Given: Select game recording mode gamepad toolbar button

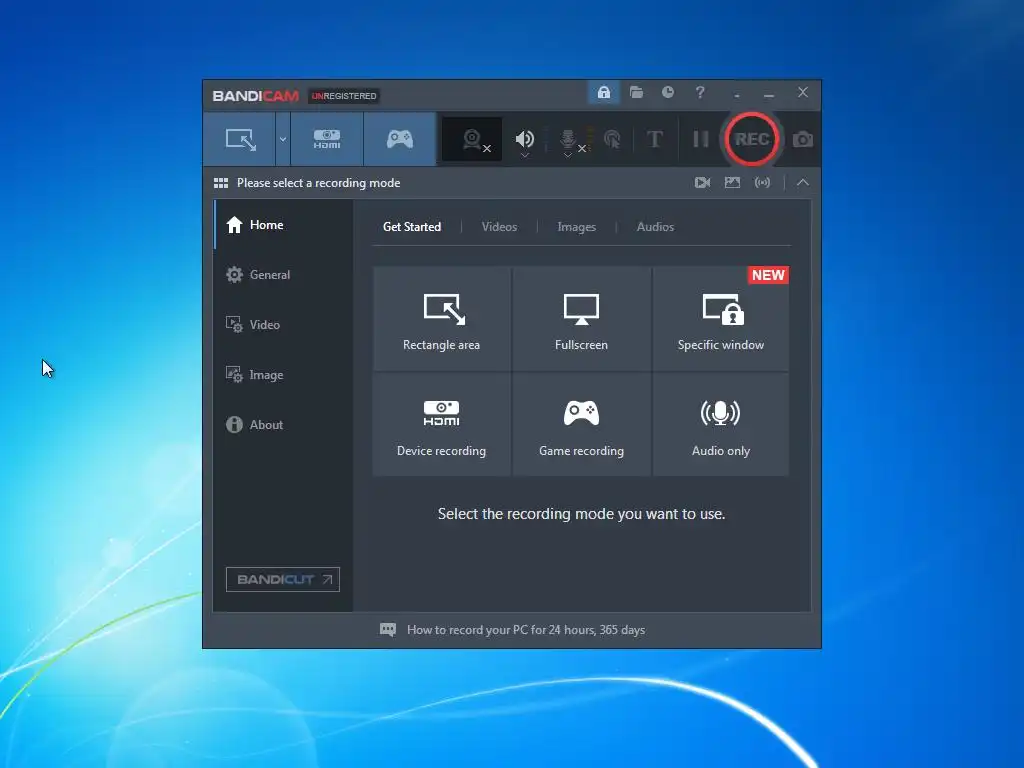Looking at the screenshot, I should [x=400, y=139].
